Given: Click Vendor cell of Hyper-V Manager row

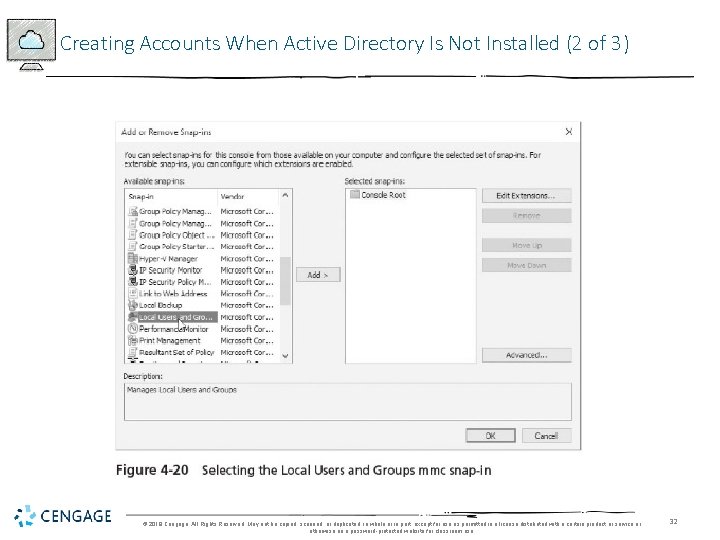Looking at the screenshot, I should [247, 259].
